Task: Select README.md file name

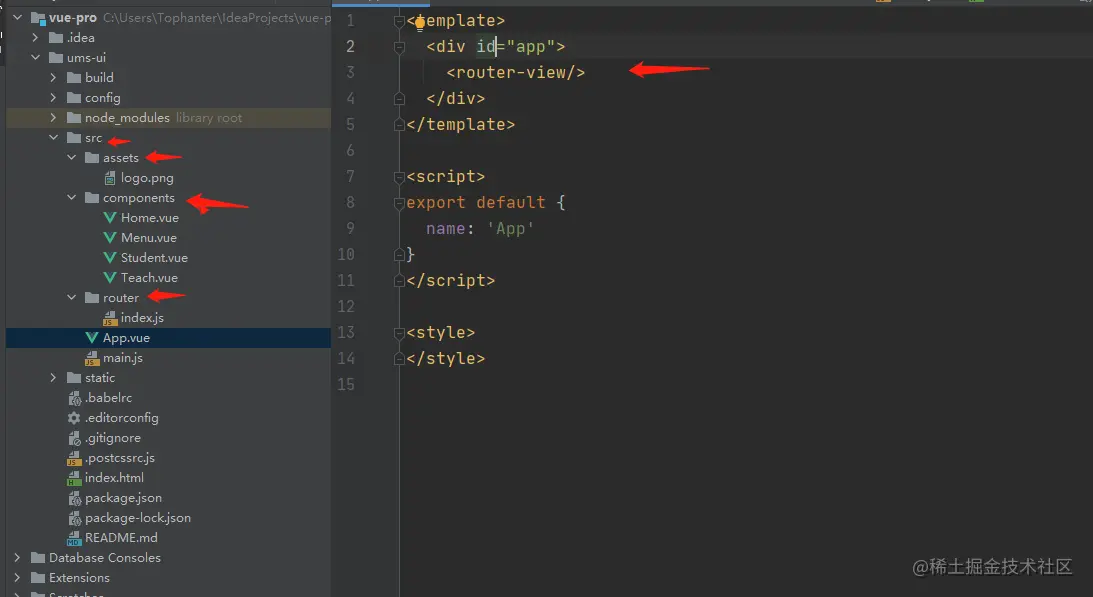Action: tap(121, 538)
